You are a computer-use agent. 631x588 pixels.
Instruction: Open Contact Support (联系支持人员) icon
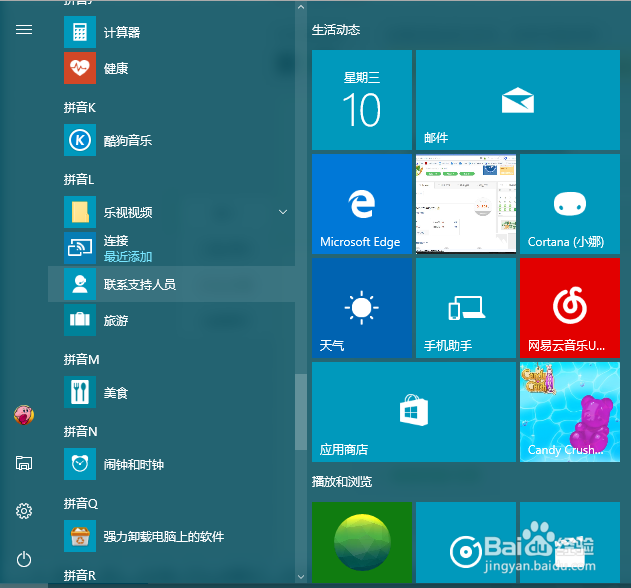pos(80,284)
